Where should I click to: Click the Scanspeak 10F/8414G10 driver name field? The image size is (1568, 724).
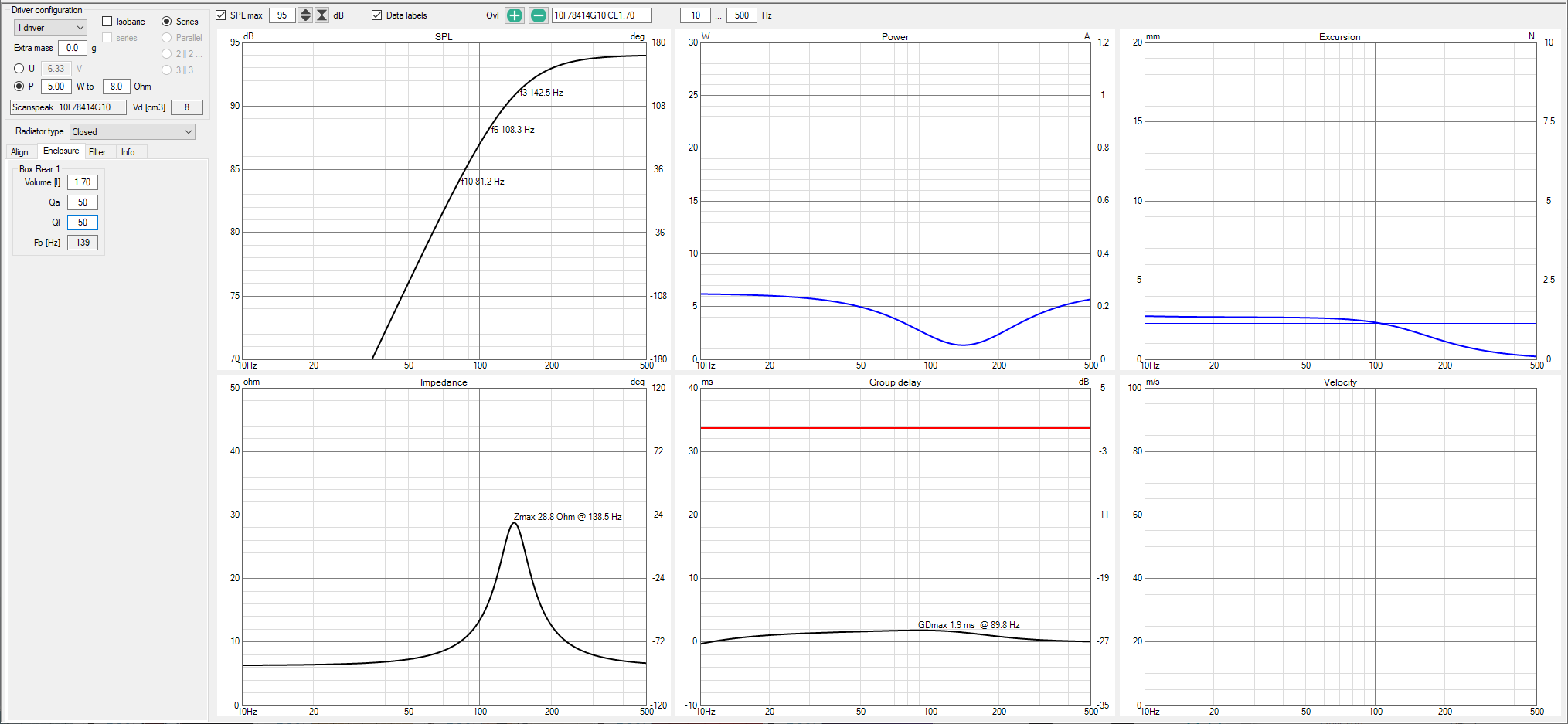pos(68,107)
